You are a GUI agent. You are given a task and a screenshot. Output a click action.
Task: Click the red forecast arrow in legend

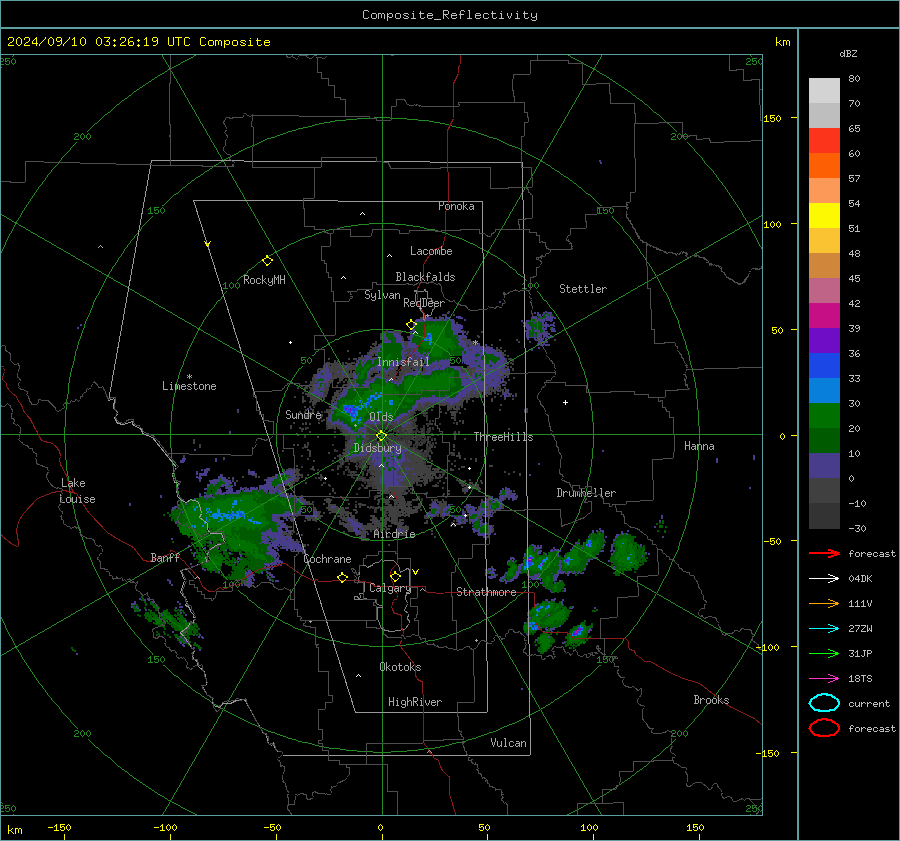[824, 553]
